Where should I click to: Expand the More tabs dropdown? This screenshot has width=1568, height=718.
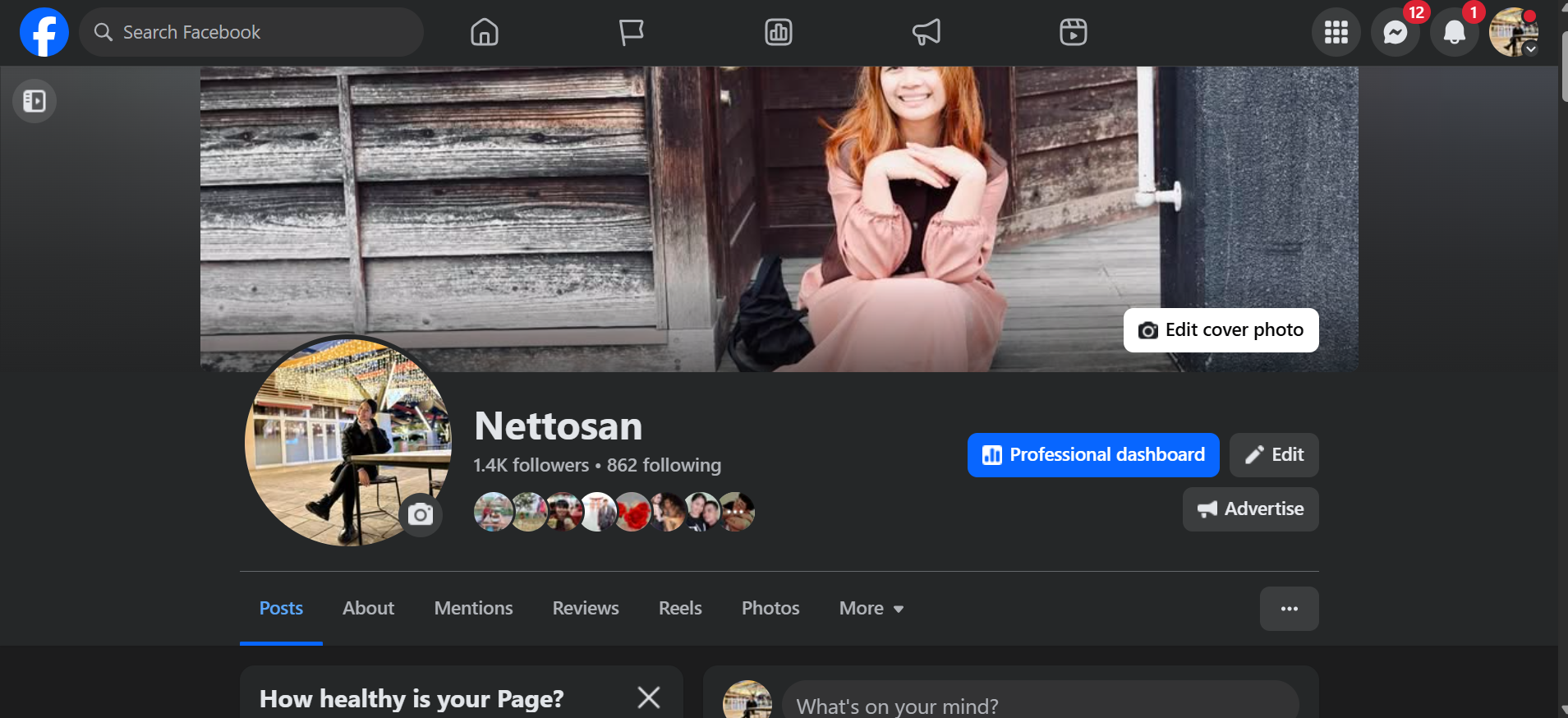click(x=871, y=609)
